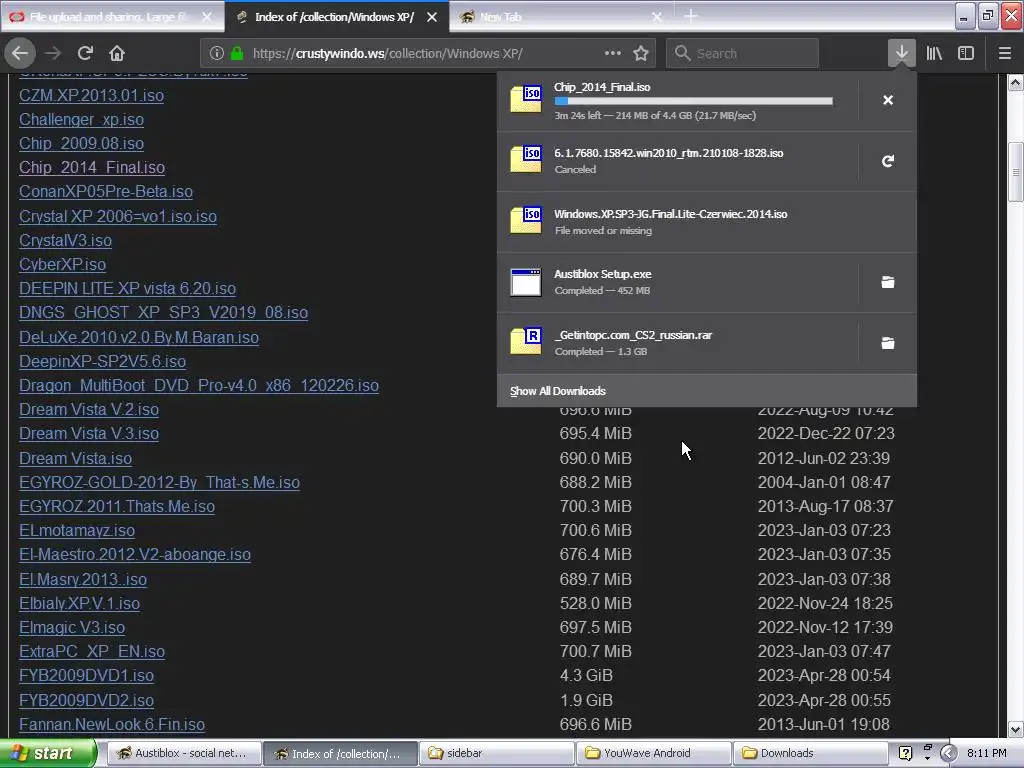Image resolution: width=1024 pixels, height=768 pixels.
Task: Open containing folder for CS2_russian.rar
Action: pyautogui.click(x=888, y=343)
